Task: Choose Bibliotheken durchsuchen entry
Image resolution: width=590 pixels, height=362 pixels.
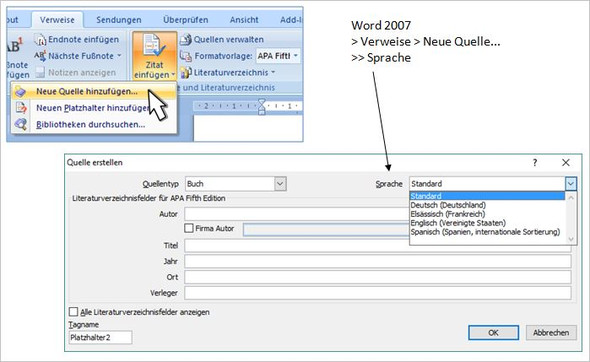Action: point(94,124)
